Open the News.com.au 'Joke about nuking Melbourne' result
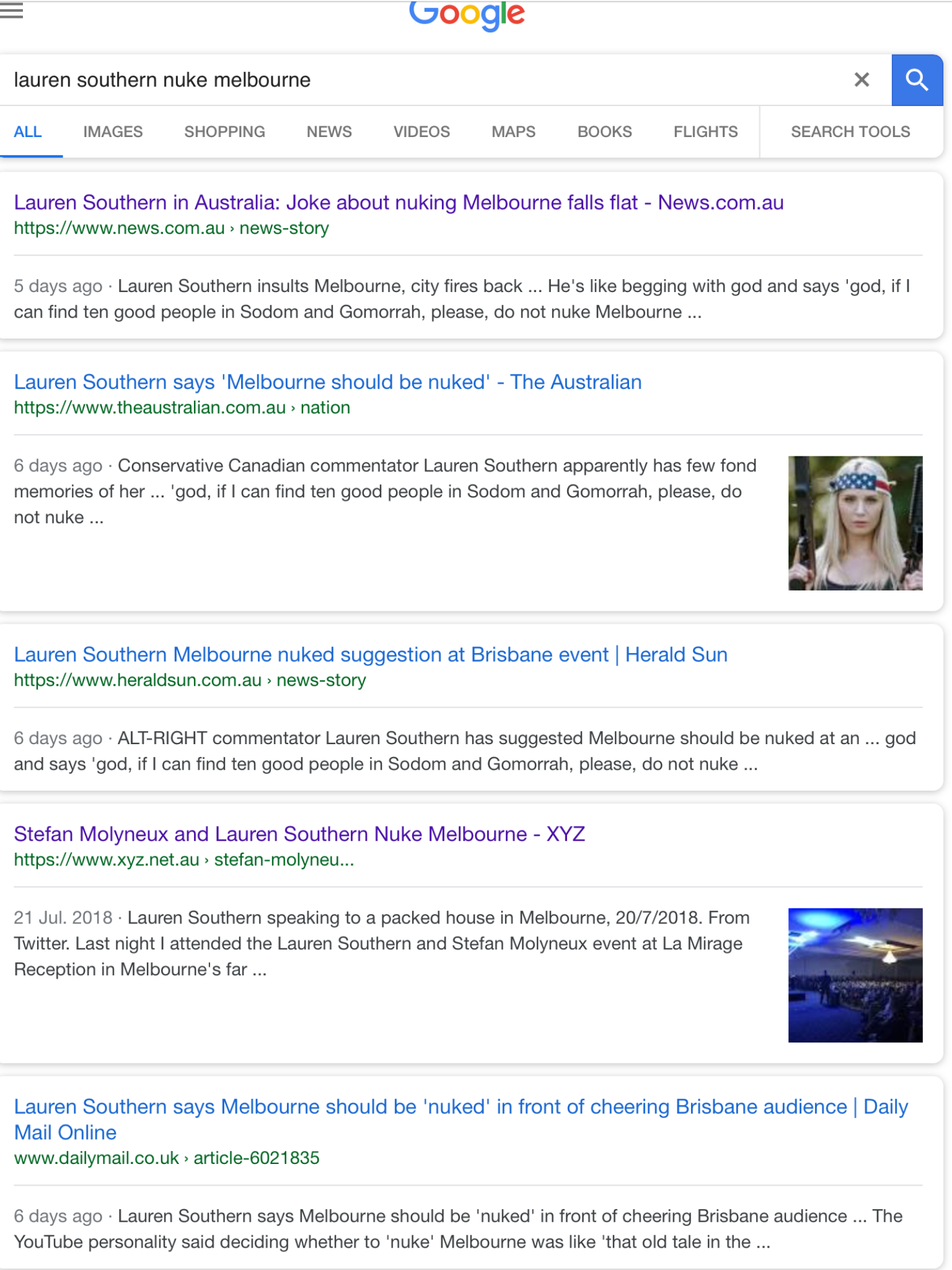952x1270 pixels. [x=399, y=203]
